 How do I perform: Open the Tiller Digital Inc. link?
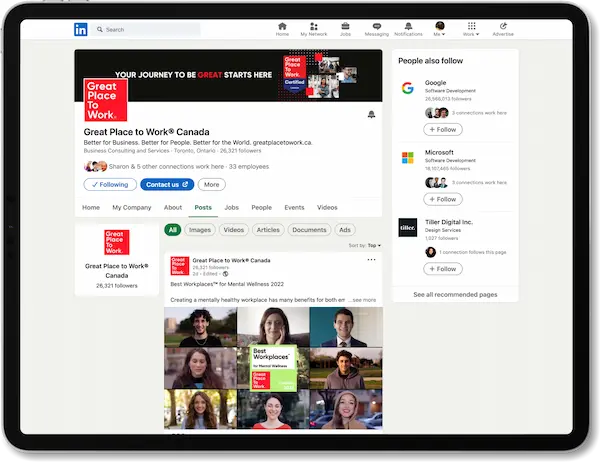coord(449,222)
